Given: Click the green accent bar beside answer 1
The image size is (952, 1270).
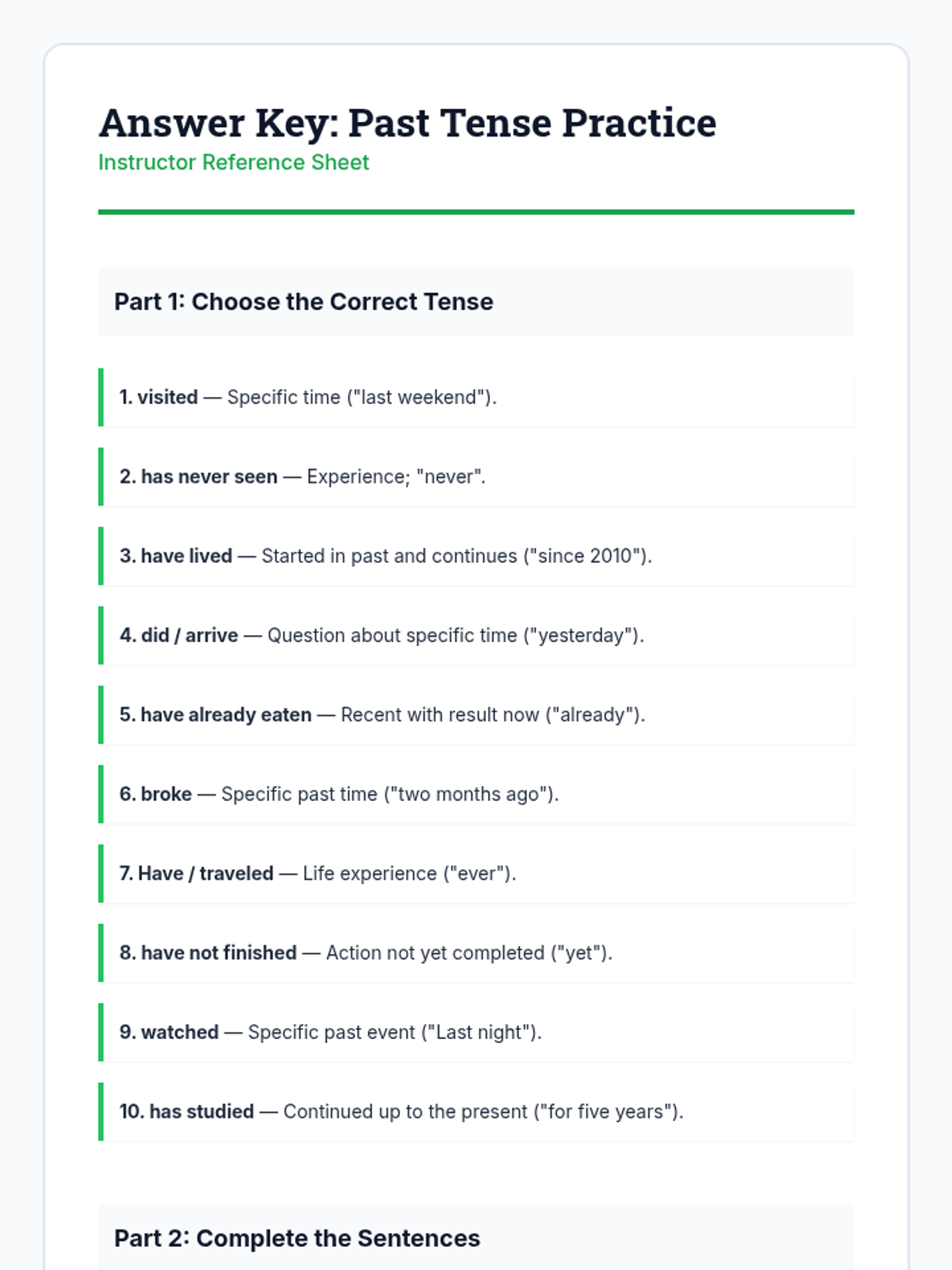Looking at the screenshot, I should pos(101,397).
